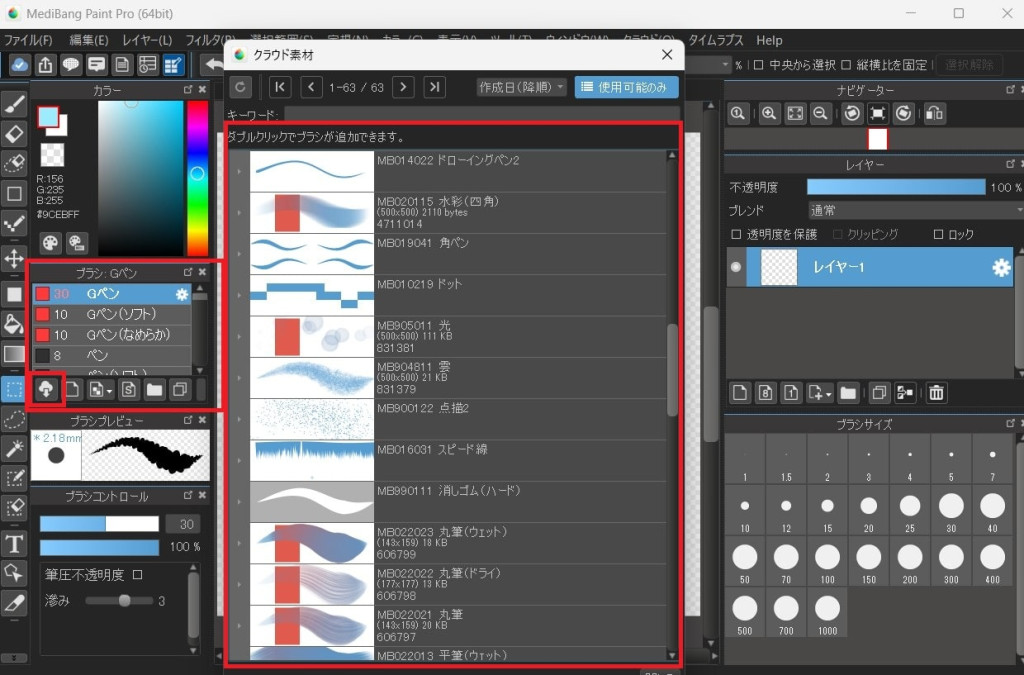Open レイヤー(L) menu
Viewport: 1024px width, 675px height.
click(x=147, y=40)
